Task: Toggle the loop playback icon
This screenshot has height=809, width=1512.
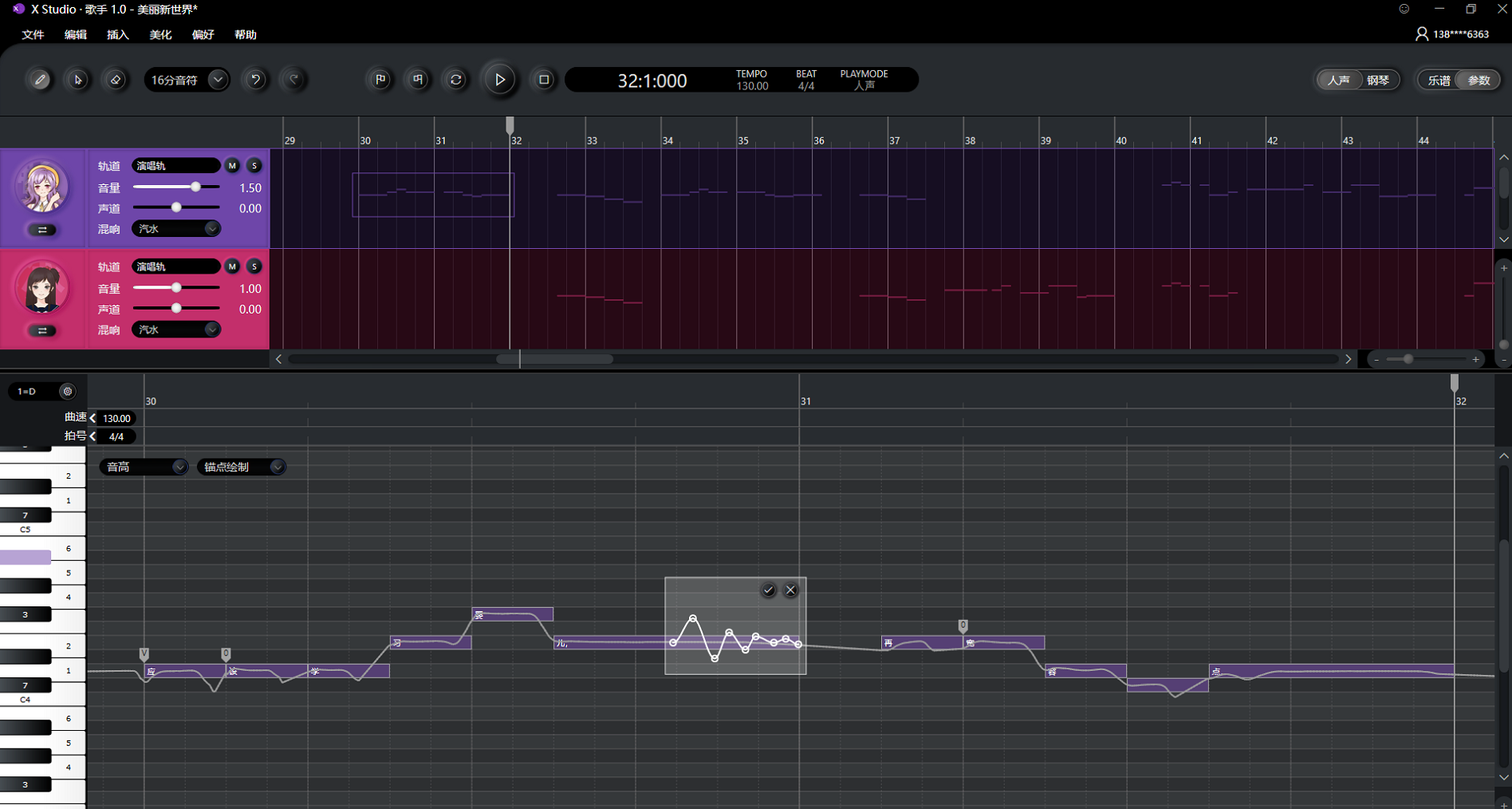Action: (456, 80)
